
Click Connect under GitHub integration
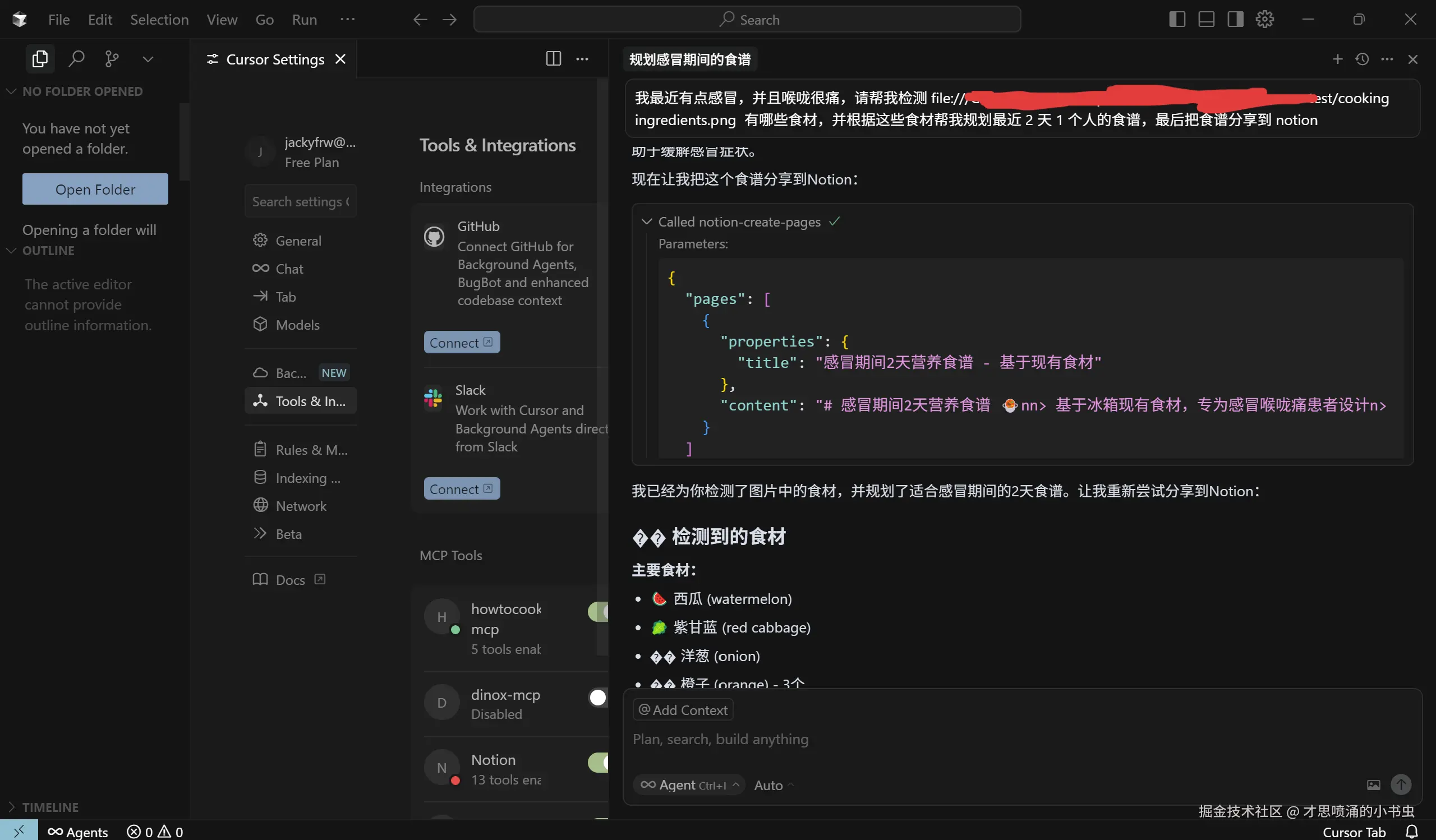(461, 342)
